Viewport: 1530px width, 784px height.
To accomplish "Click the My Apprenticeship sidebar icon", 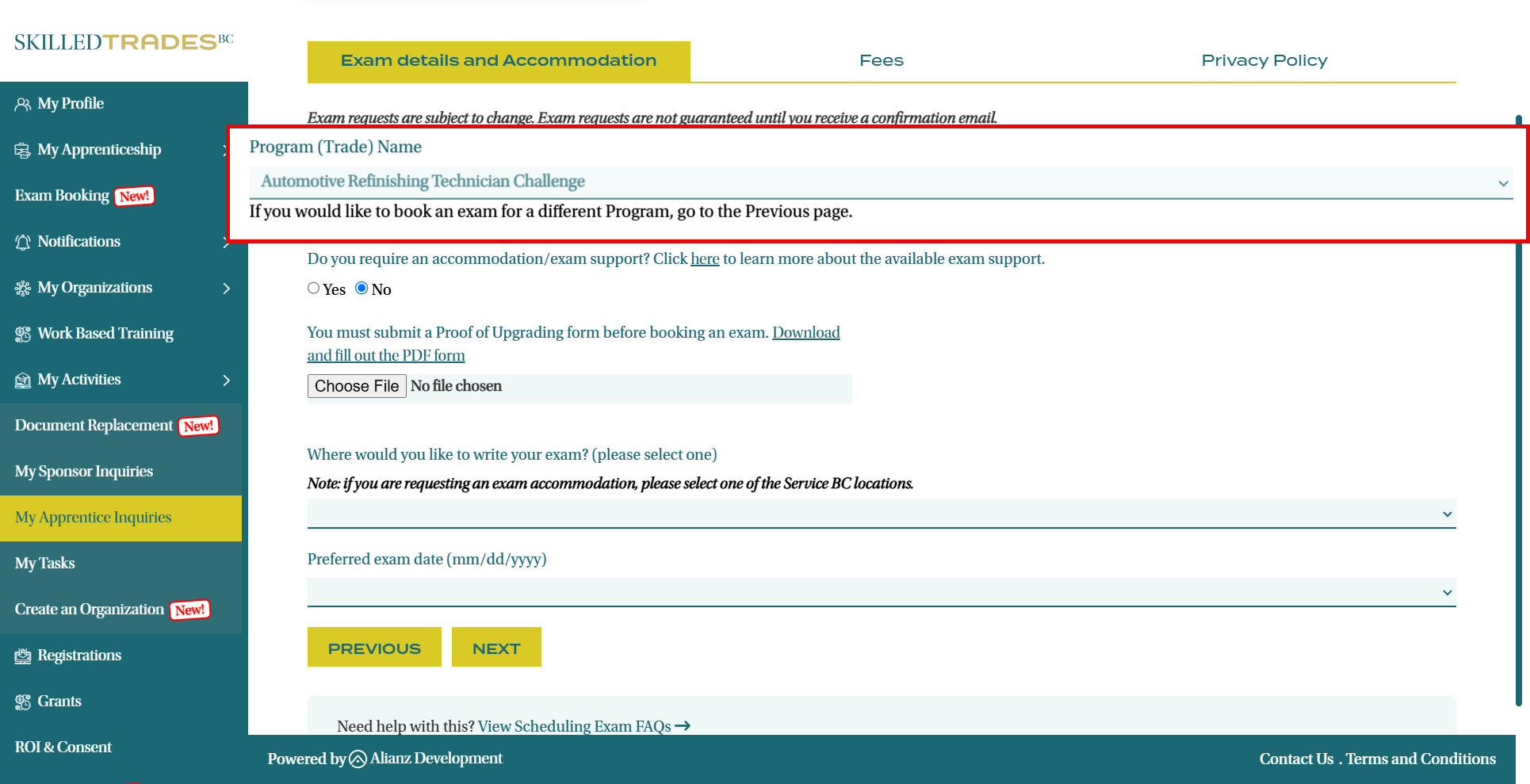I will (x=23, y=151).
